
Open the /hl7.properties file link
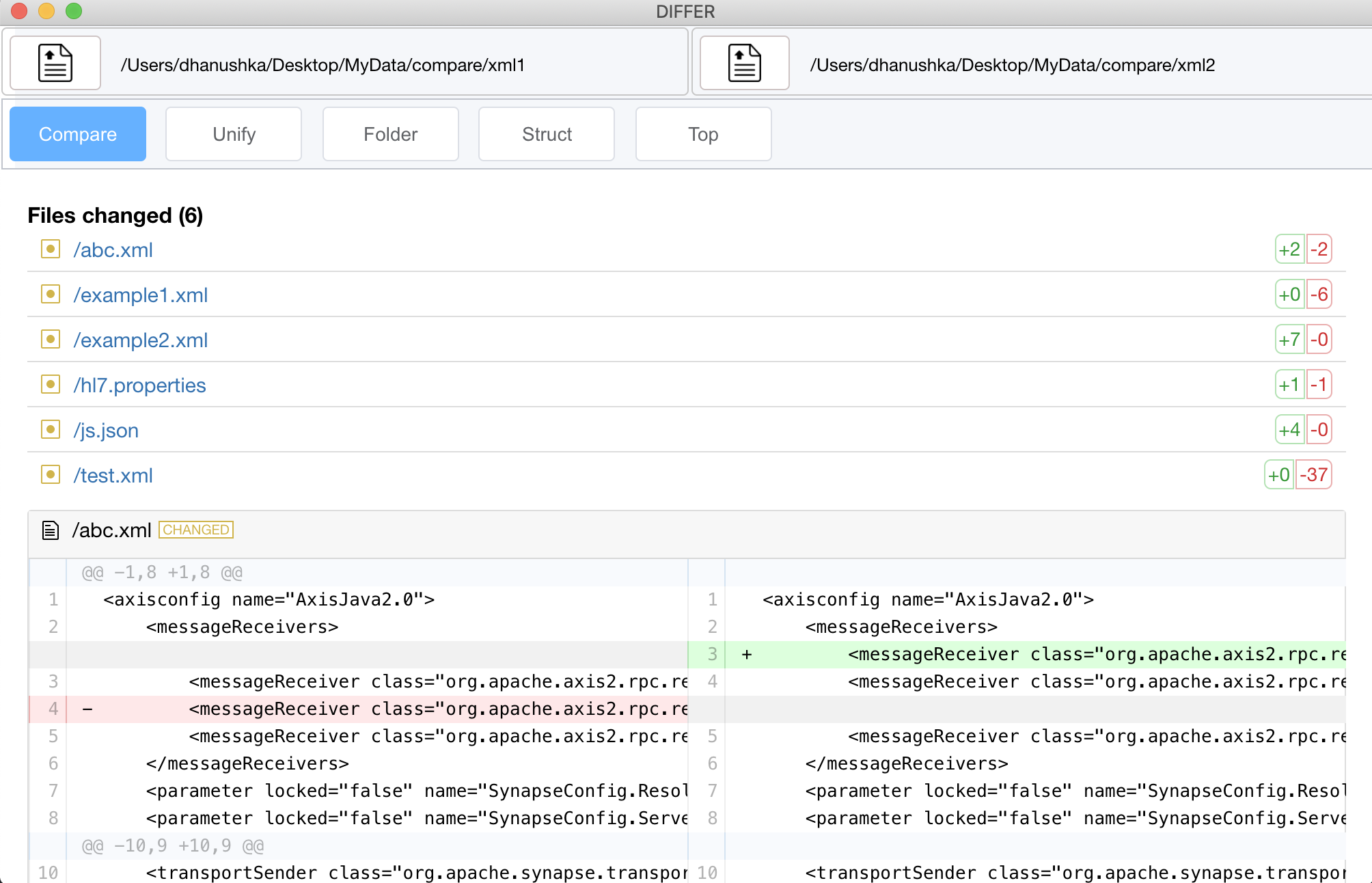pos(139,385)
